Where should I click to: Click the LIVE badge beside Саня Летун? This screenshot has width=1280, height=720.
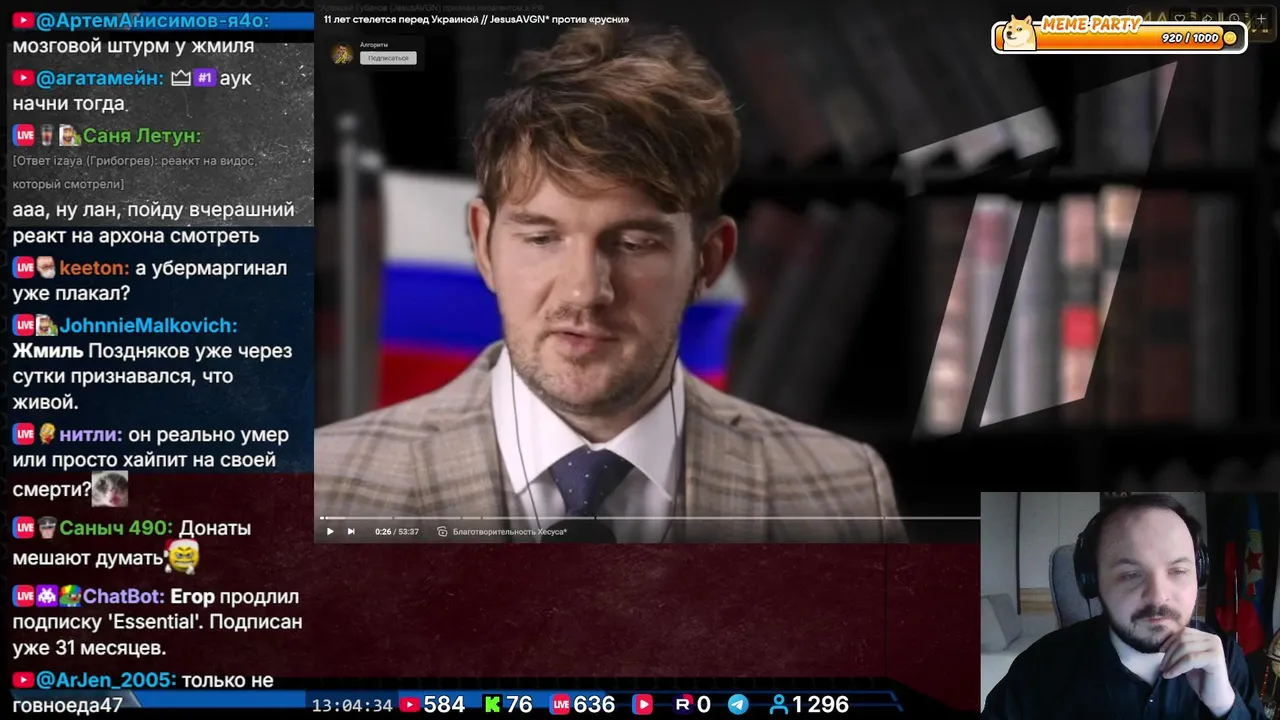click(x=24, y=135)
